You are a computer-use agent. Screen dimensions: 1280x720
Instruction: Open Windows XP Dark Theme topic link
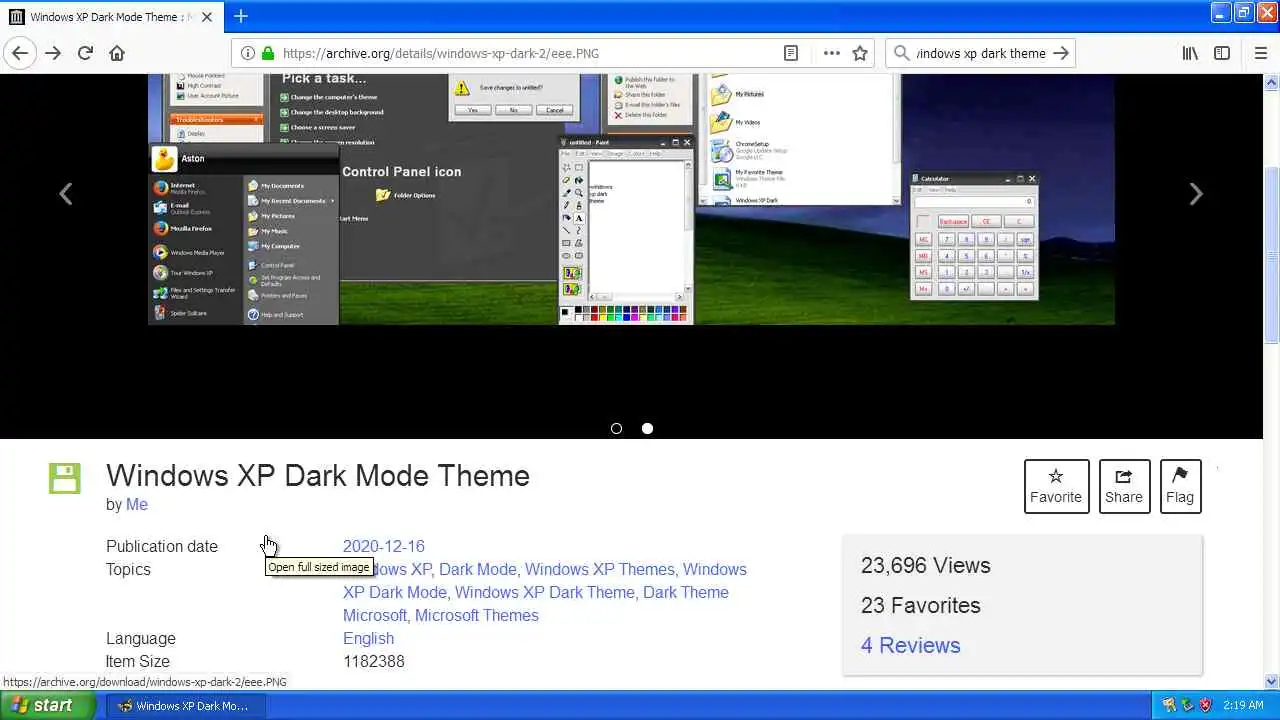click(x=545, y=592)
